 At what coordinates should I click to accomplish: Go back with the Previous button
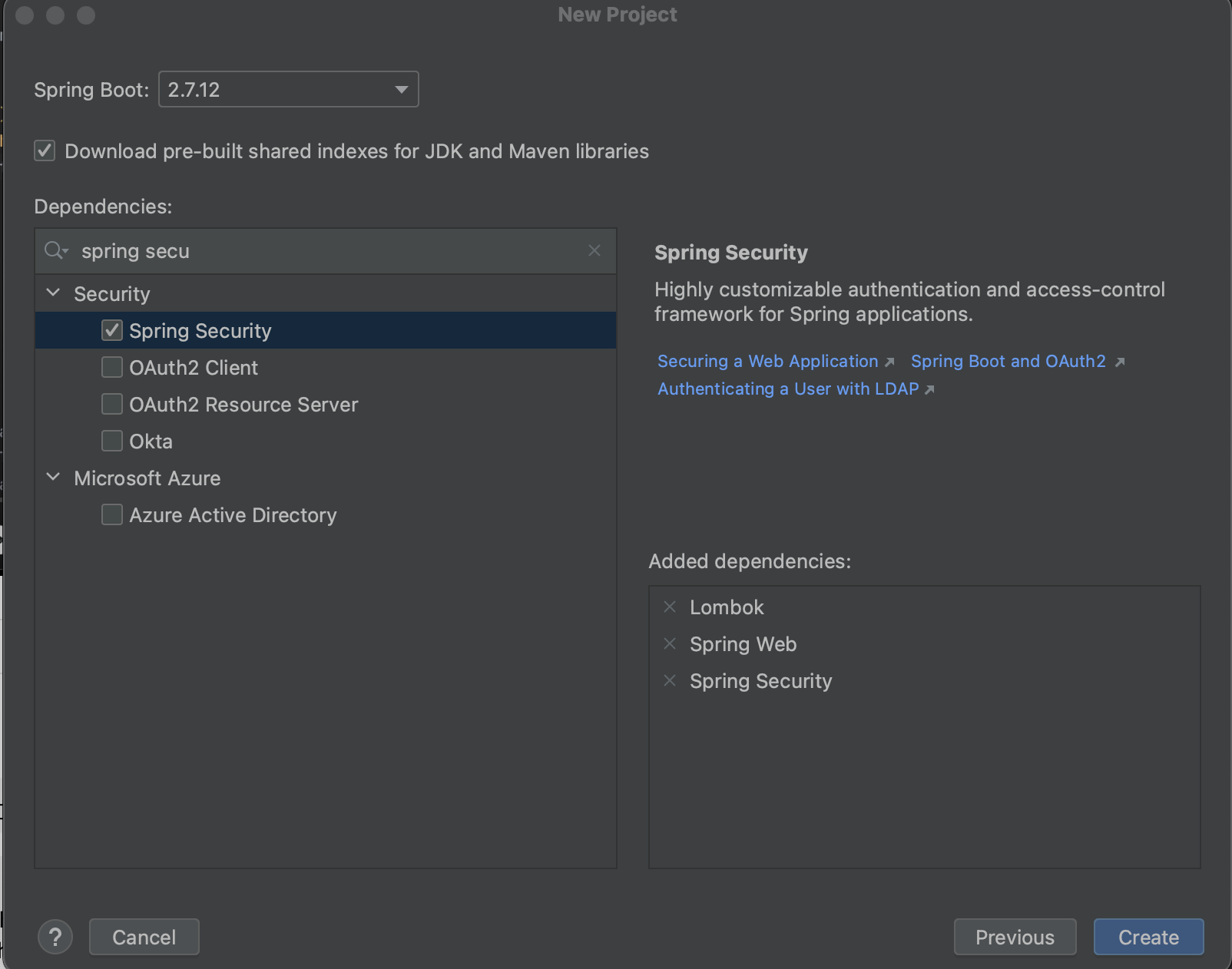point(1015,937)
